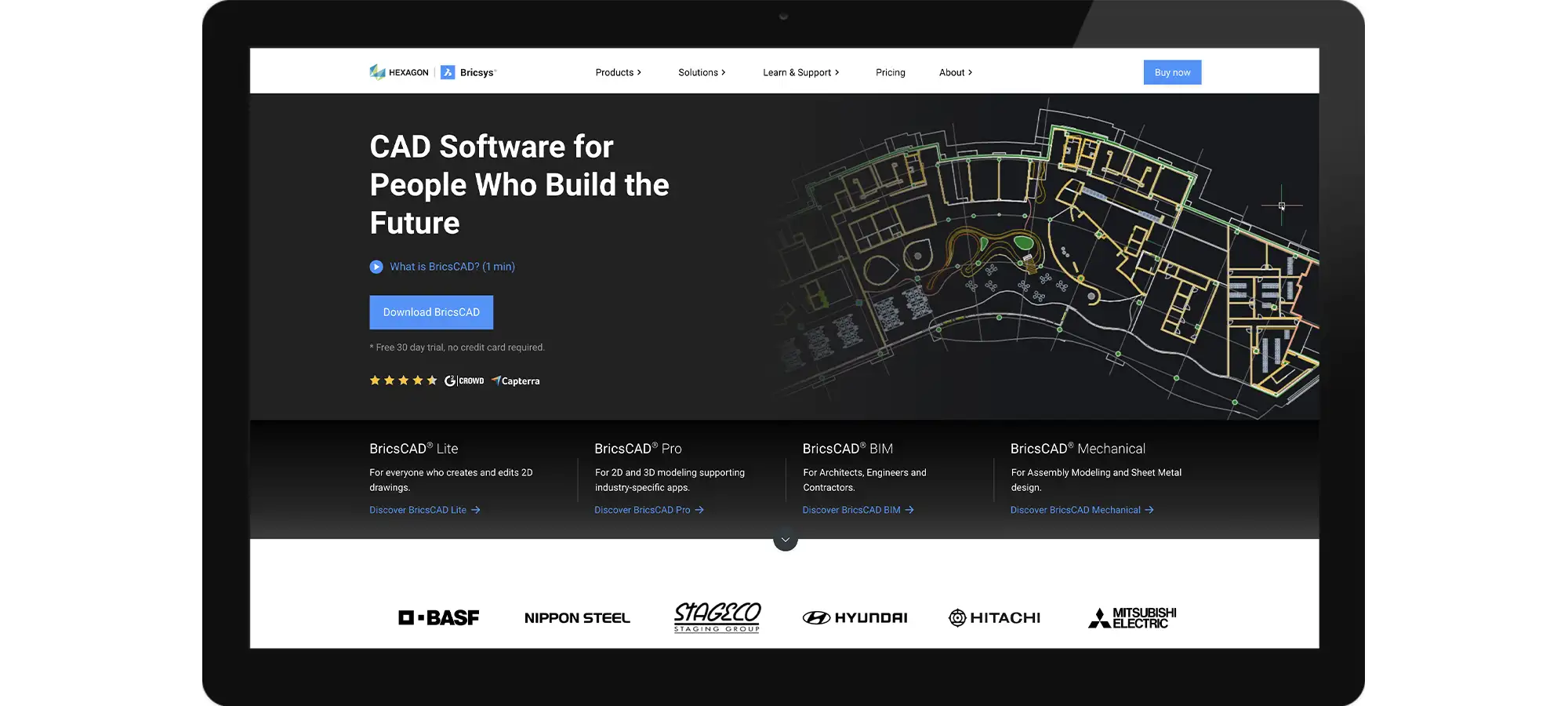
Task: Select the BricsCAD Mechanical heading
Action: click(1077, 449)
